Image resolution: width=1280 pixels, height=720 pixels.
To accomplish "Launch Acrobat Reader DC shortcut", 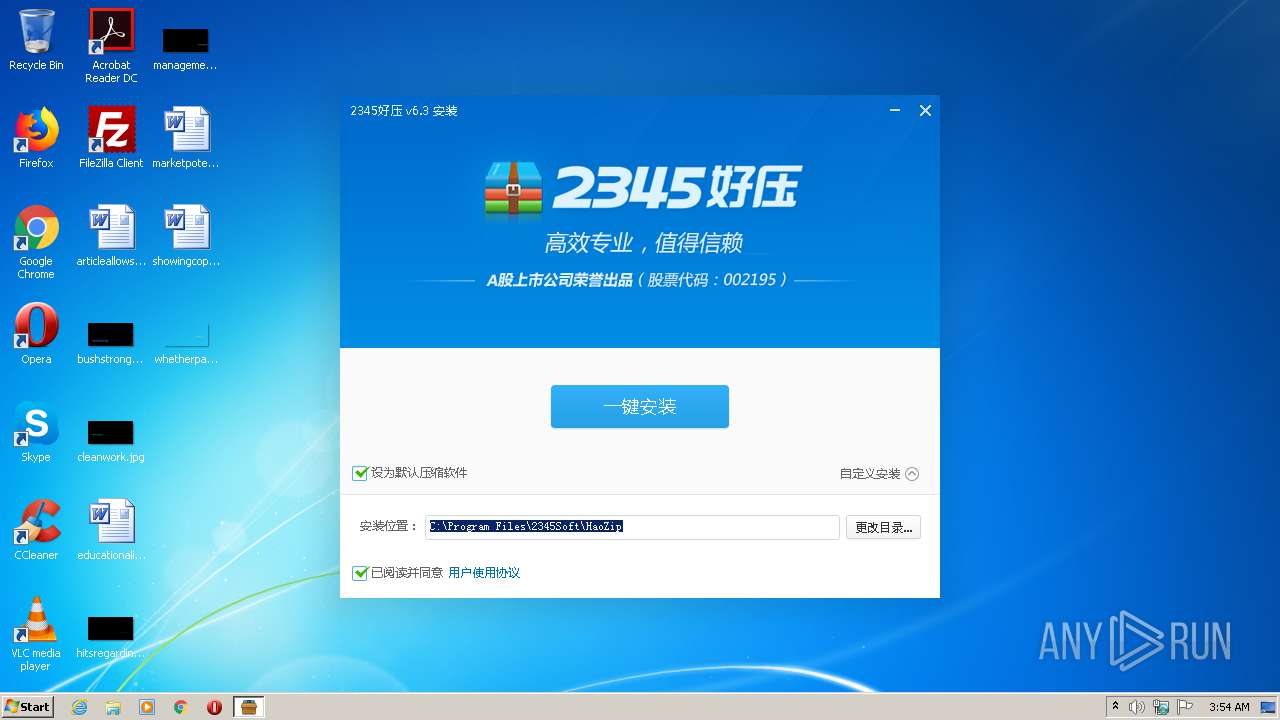I will coord(111,46).
